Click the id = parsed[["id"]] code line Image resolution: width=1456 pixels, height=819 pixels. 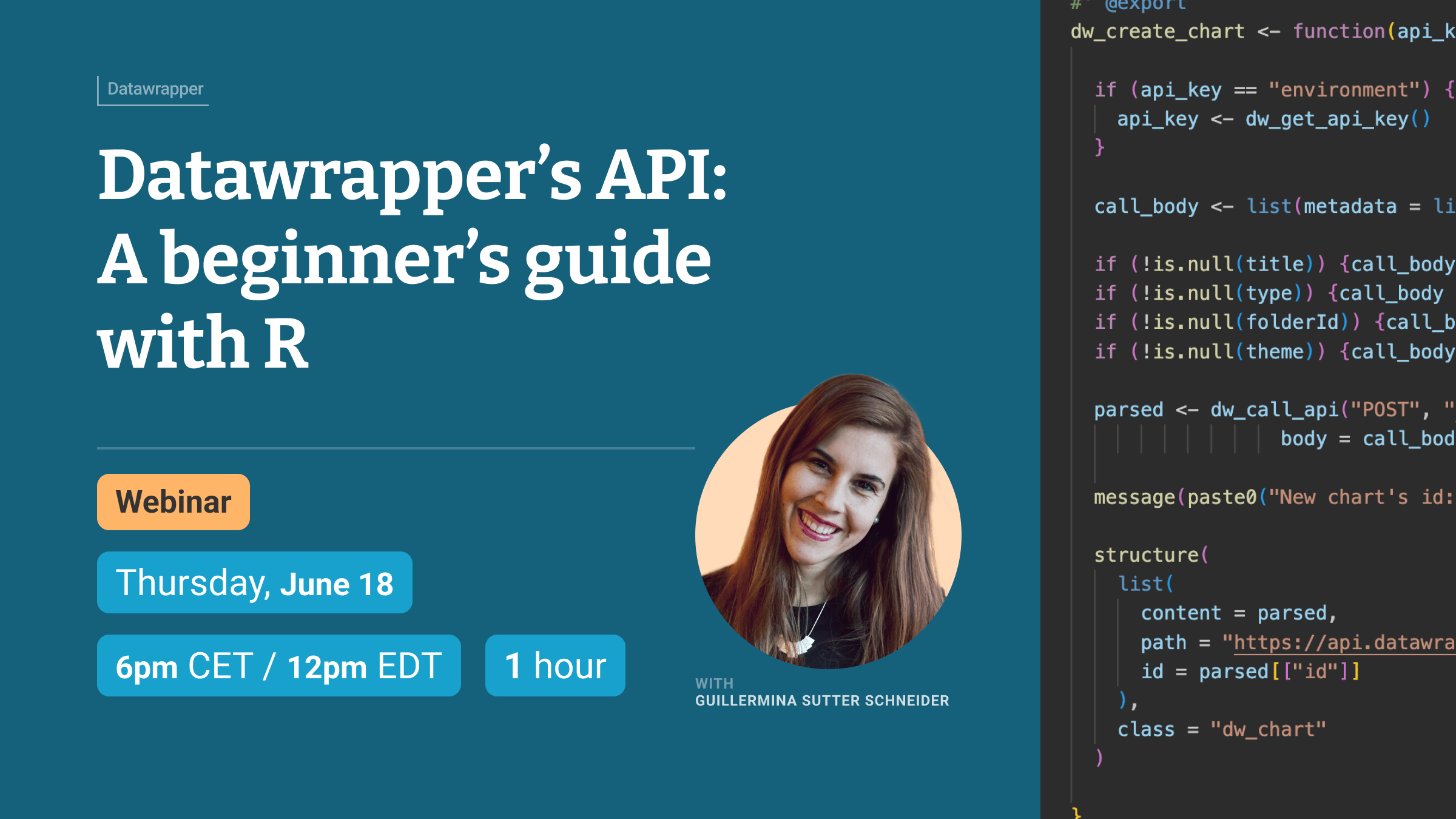coord(1250,672)
